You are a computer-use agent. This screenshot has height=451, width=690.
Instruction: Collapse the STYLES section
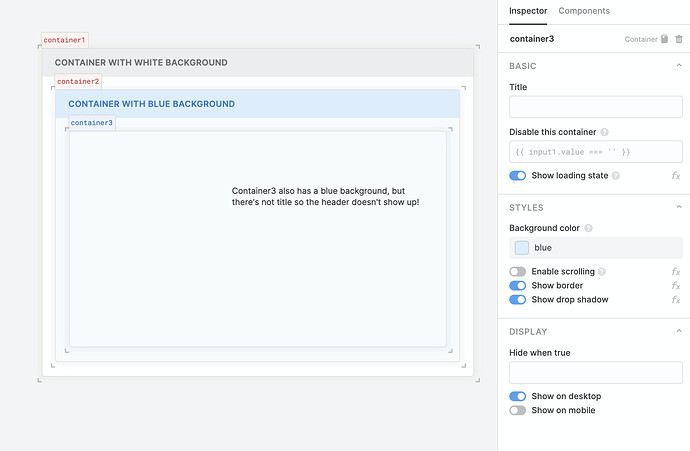[679, 207]
